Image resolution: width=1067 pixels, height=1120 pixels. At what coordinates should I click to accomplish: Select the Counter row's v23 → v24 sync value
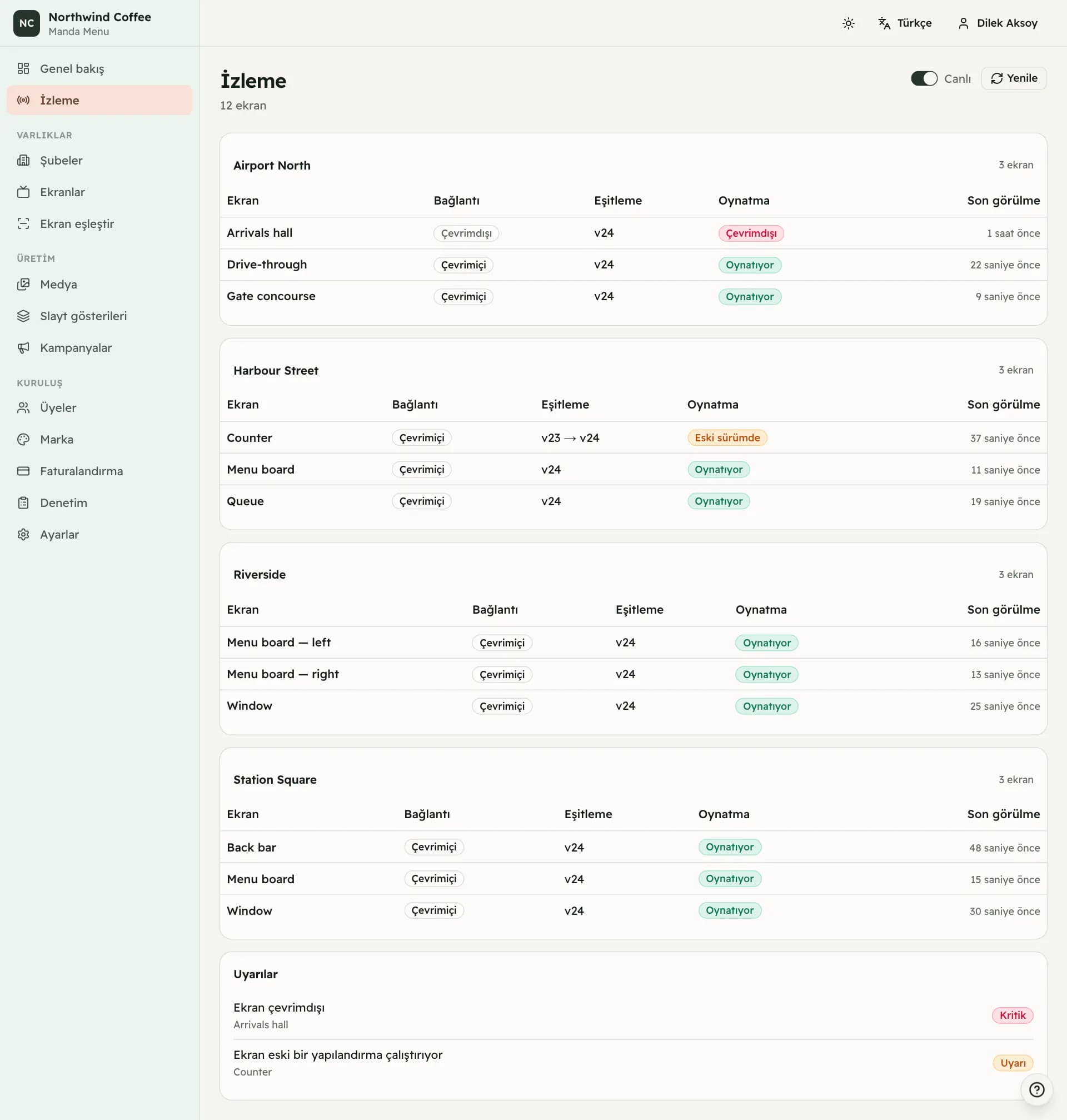click(570, 437)
